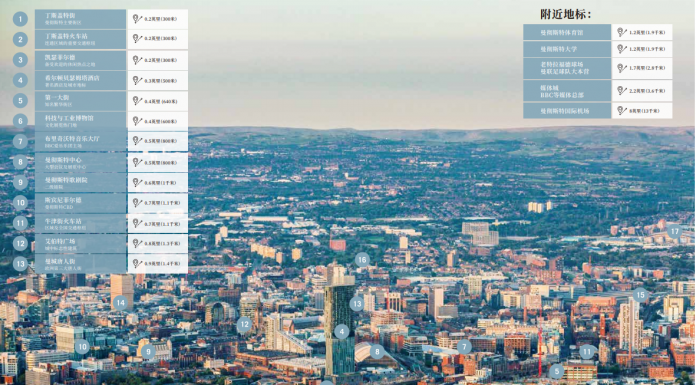Viewport: 696px width, 385px height.
Task: Click legend number circle 6 beside 科技与工业博物馆
Action: click(20, 121)
